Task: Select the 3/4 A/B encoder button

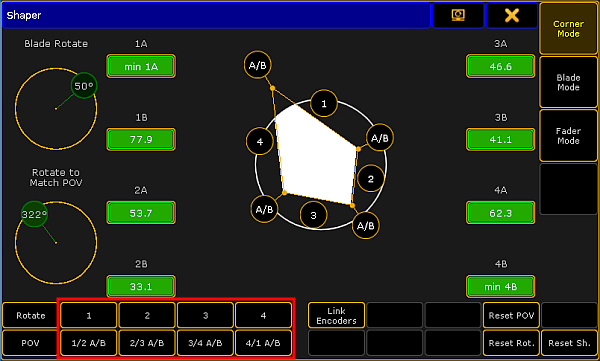Action: pyautogui.click(x=205, y=343)
